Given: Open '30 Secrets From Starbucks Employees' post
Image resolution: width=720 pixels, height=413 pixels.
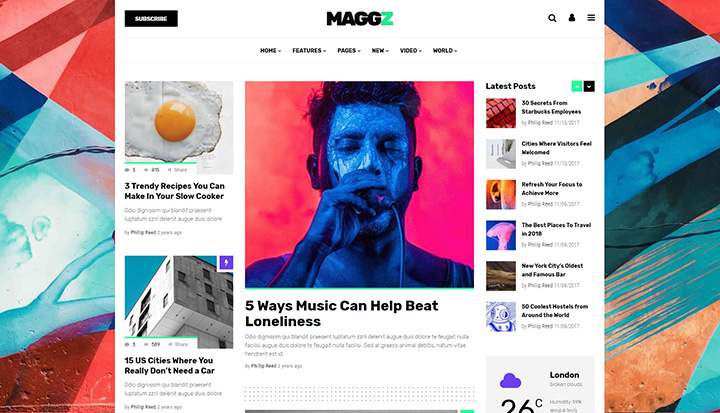Looking at the screenshot, I should click(x=551, y=107).
